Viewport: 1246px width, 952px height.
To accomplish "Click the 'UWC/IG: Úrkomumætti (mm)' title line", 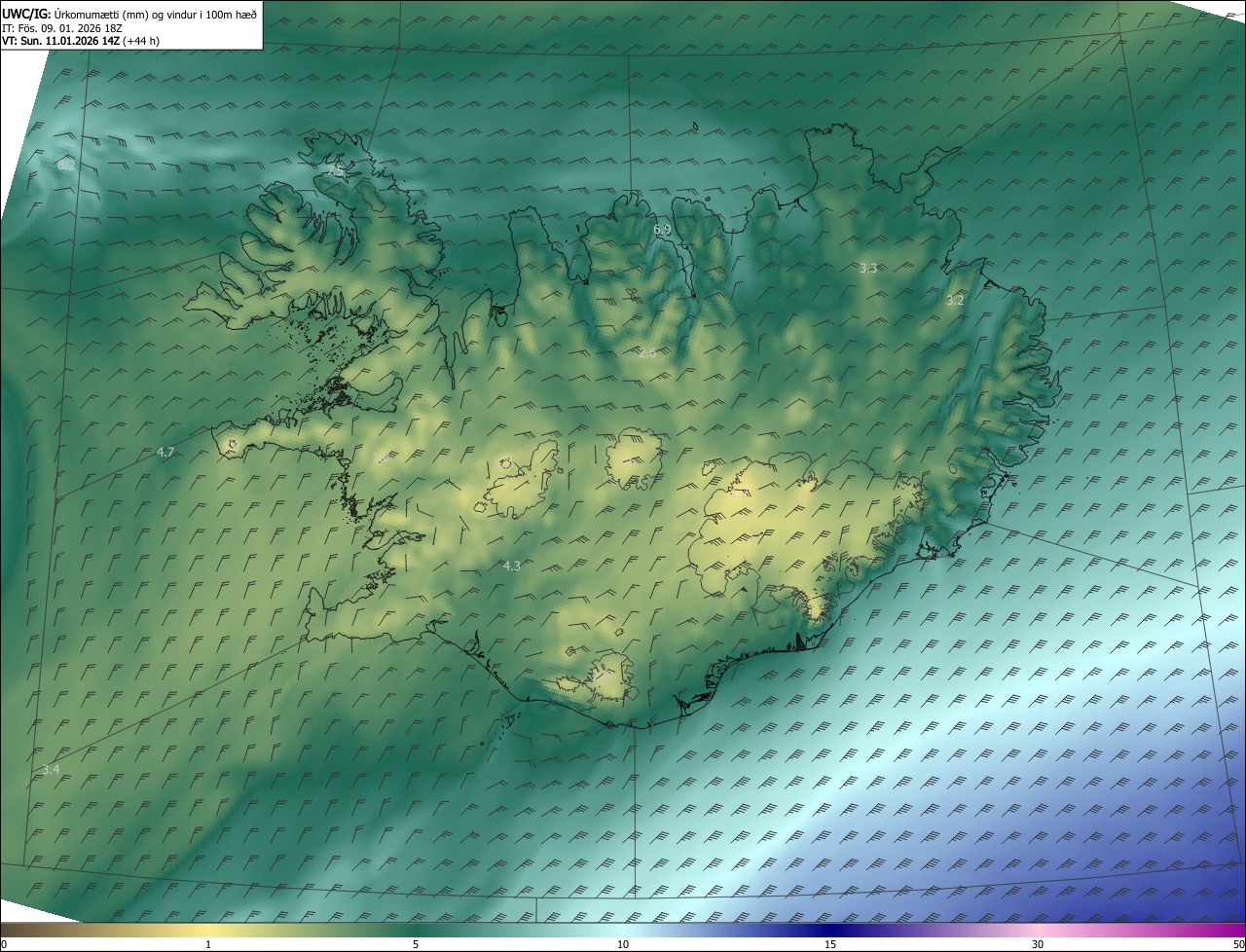I will tap(129, 14).
